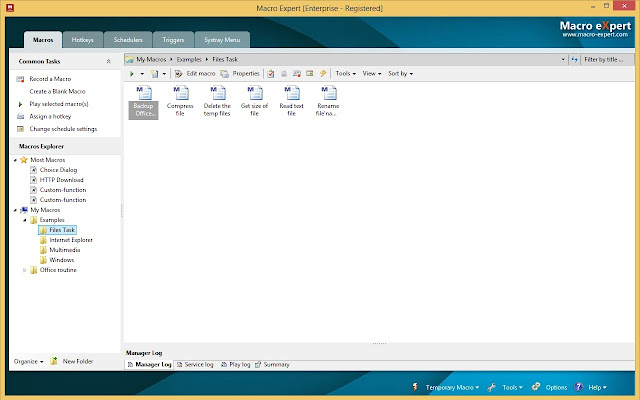Collapse the Common Tasks panel
The height and width of the screenshot is (400, 640).
(108, 62)
